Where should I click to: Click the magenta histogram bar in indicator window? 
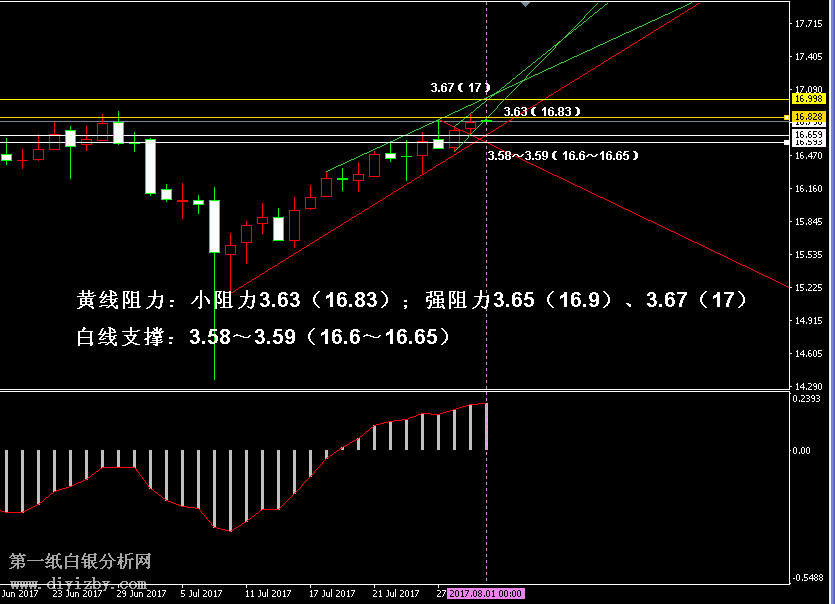pyautogui.click(x=487, y=426)
